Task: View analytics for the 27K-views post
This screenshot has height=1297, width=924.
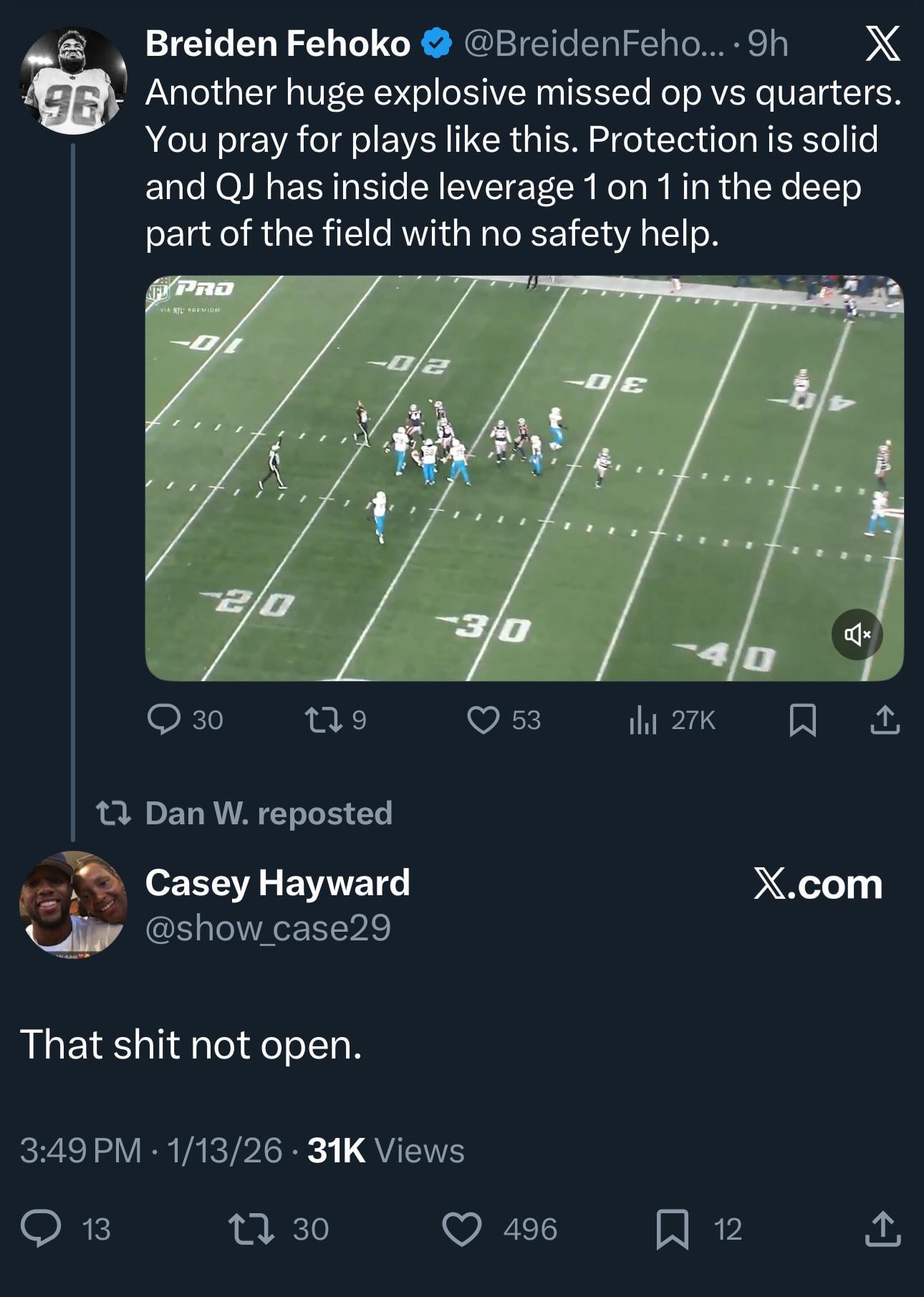Action: 643,720
